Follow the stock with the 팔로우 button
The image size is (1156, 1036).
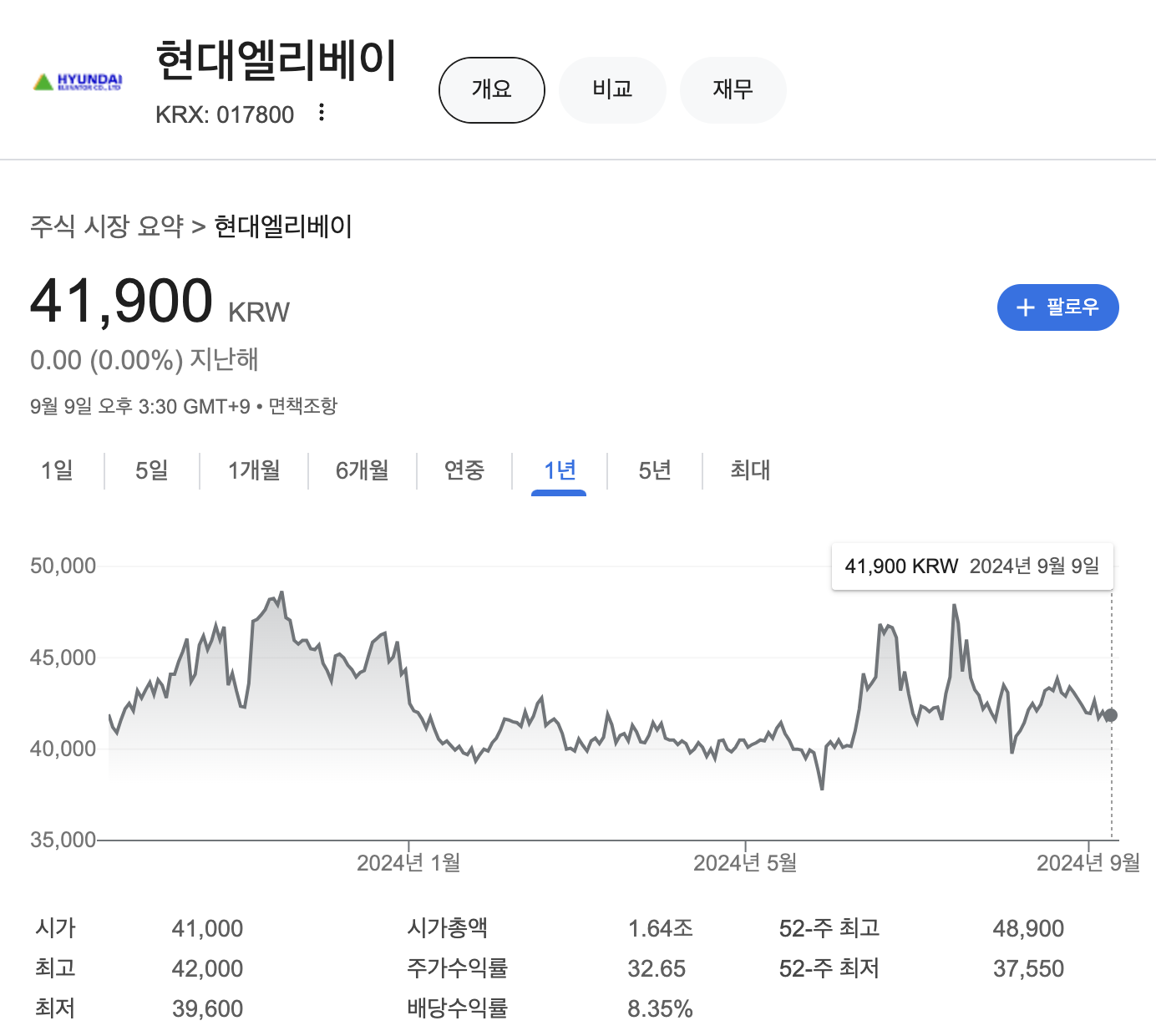[1057, 307]
